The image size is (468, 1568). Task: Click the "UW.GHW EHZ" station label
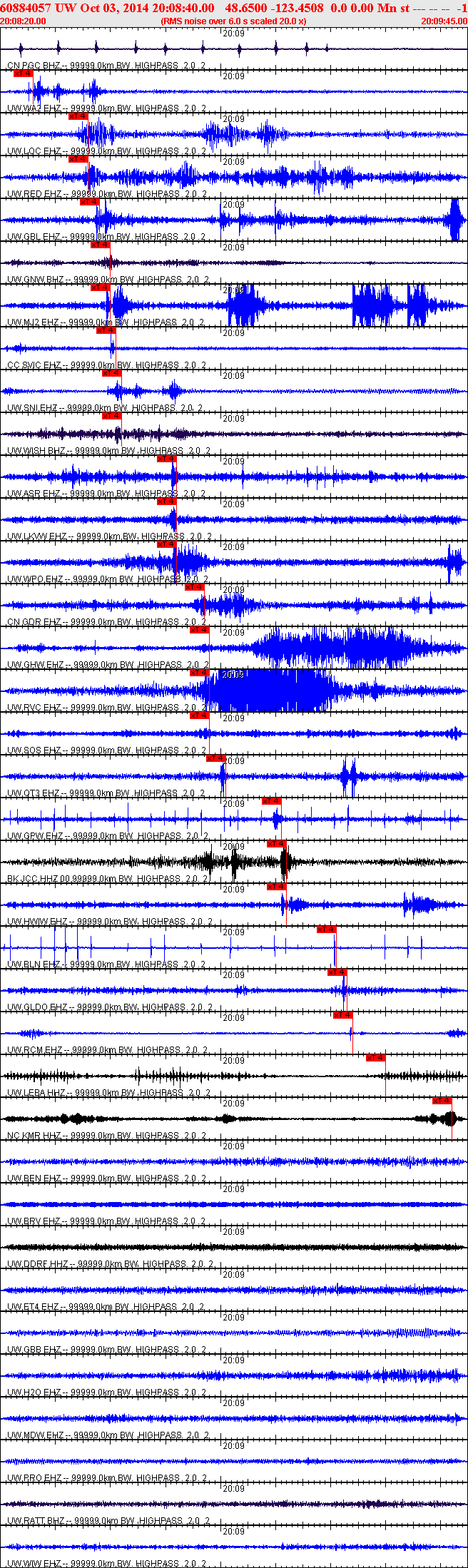[36, 665]
